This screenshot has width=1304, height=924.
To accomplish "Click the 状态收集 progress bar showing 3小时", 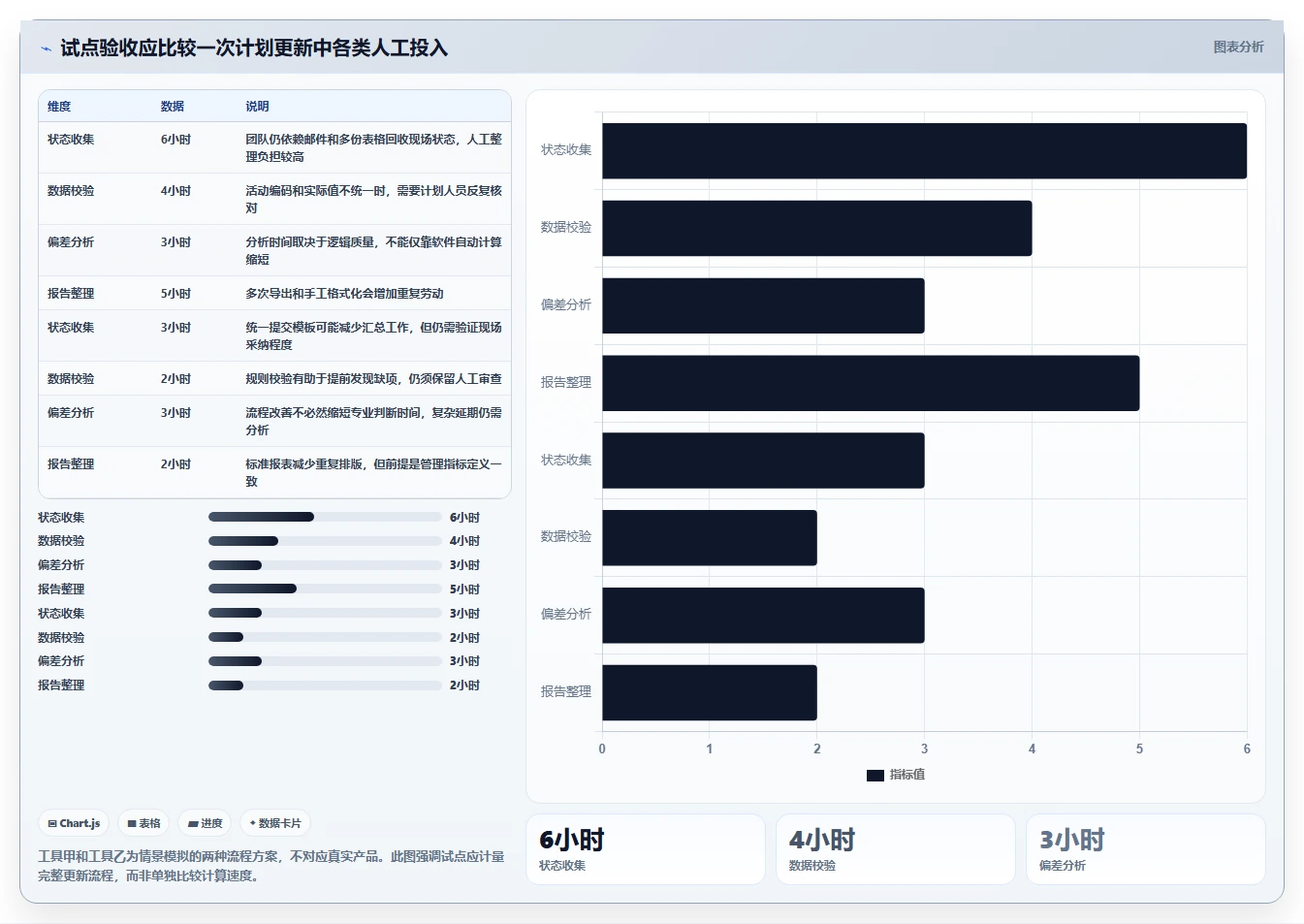I will [325, 613].
